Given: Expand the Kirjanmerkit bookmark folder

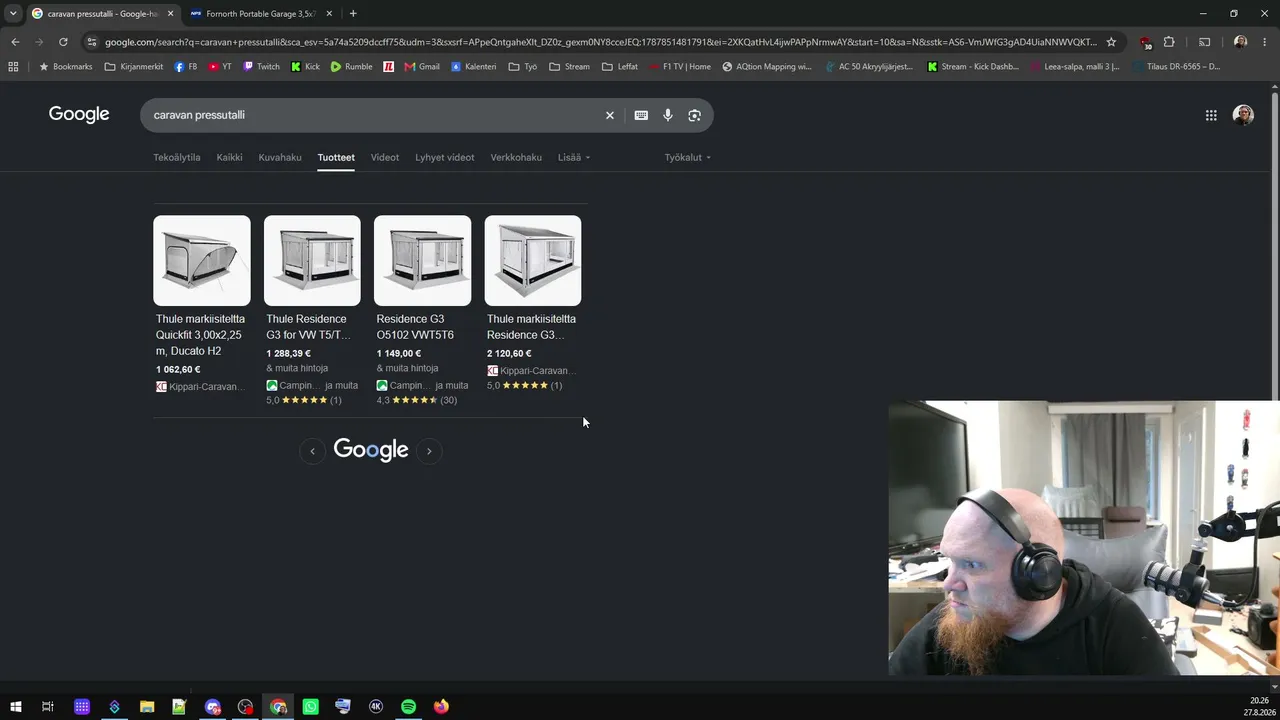Looking at the screenshot, I should 134,67.
